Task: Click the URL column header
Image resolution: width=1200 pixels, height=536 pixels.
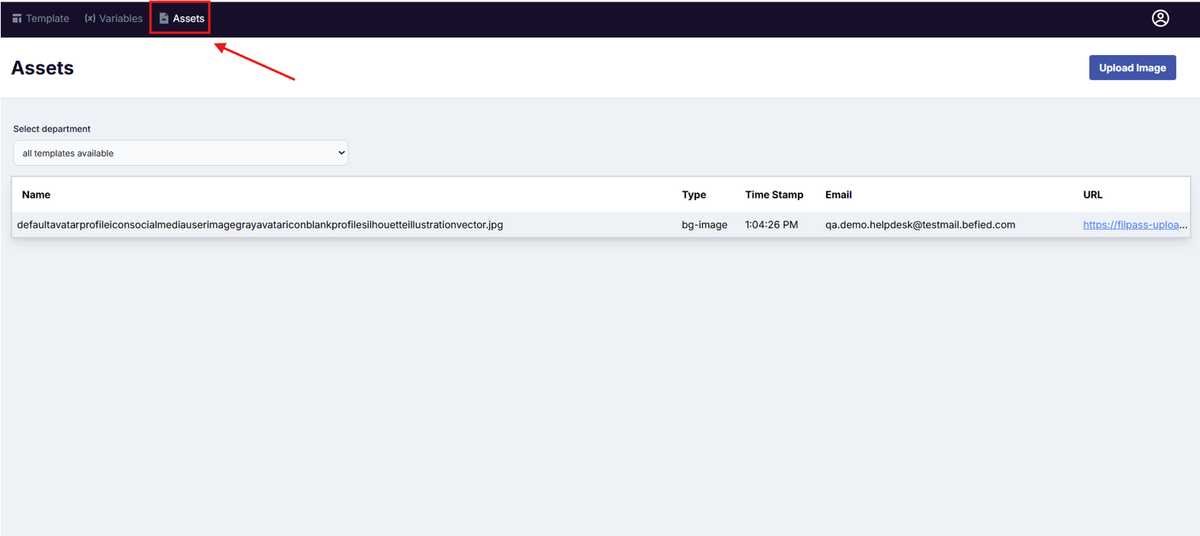Action: [1093, 195]
